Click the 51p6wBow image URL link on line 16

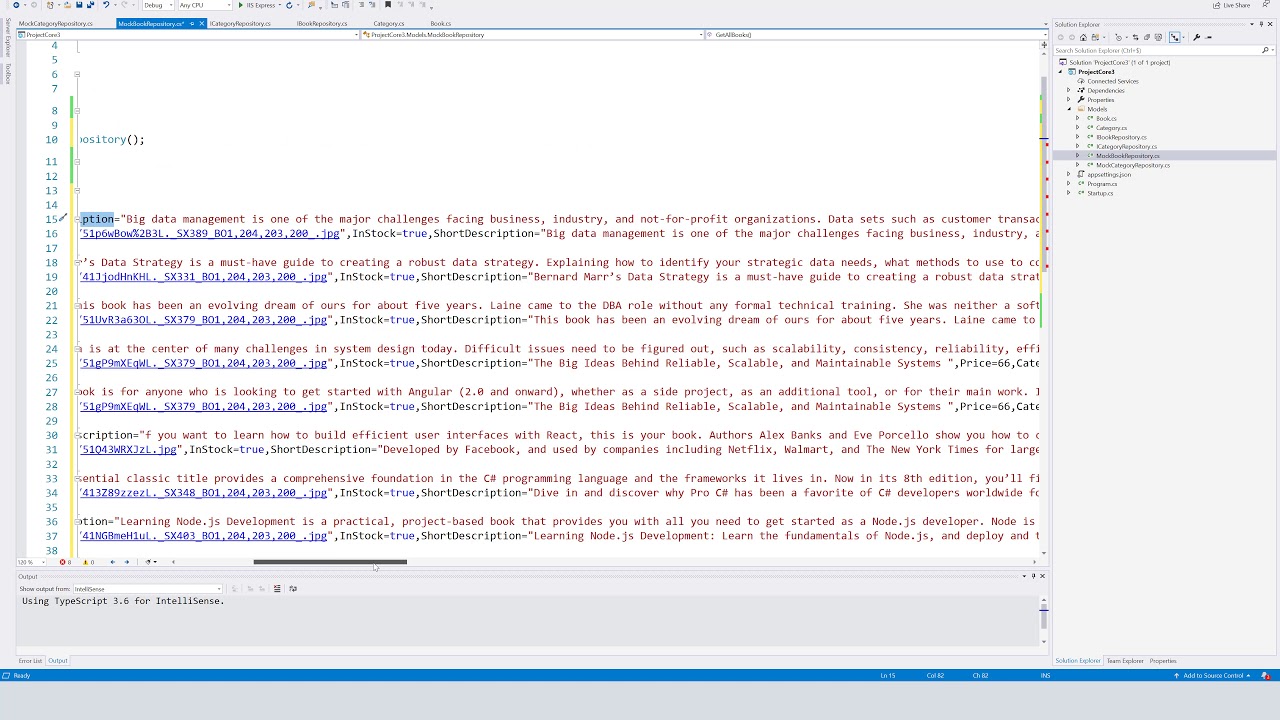[x=210, y=234]
